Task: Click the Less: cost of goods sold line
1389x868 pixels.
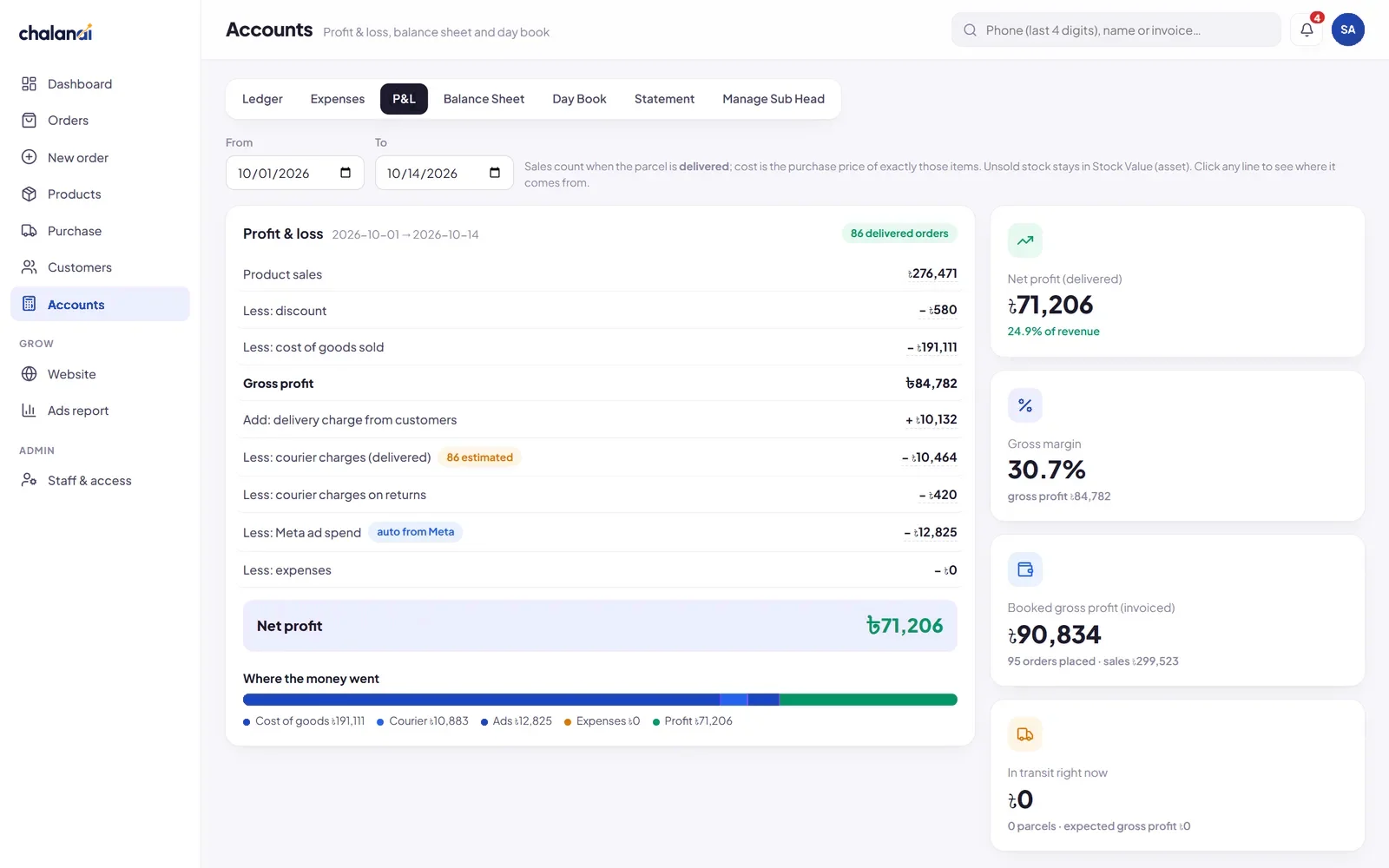Action: coord(600,347)
